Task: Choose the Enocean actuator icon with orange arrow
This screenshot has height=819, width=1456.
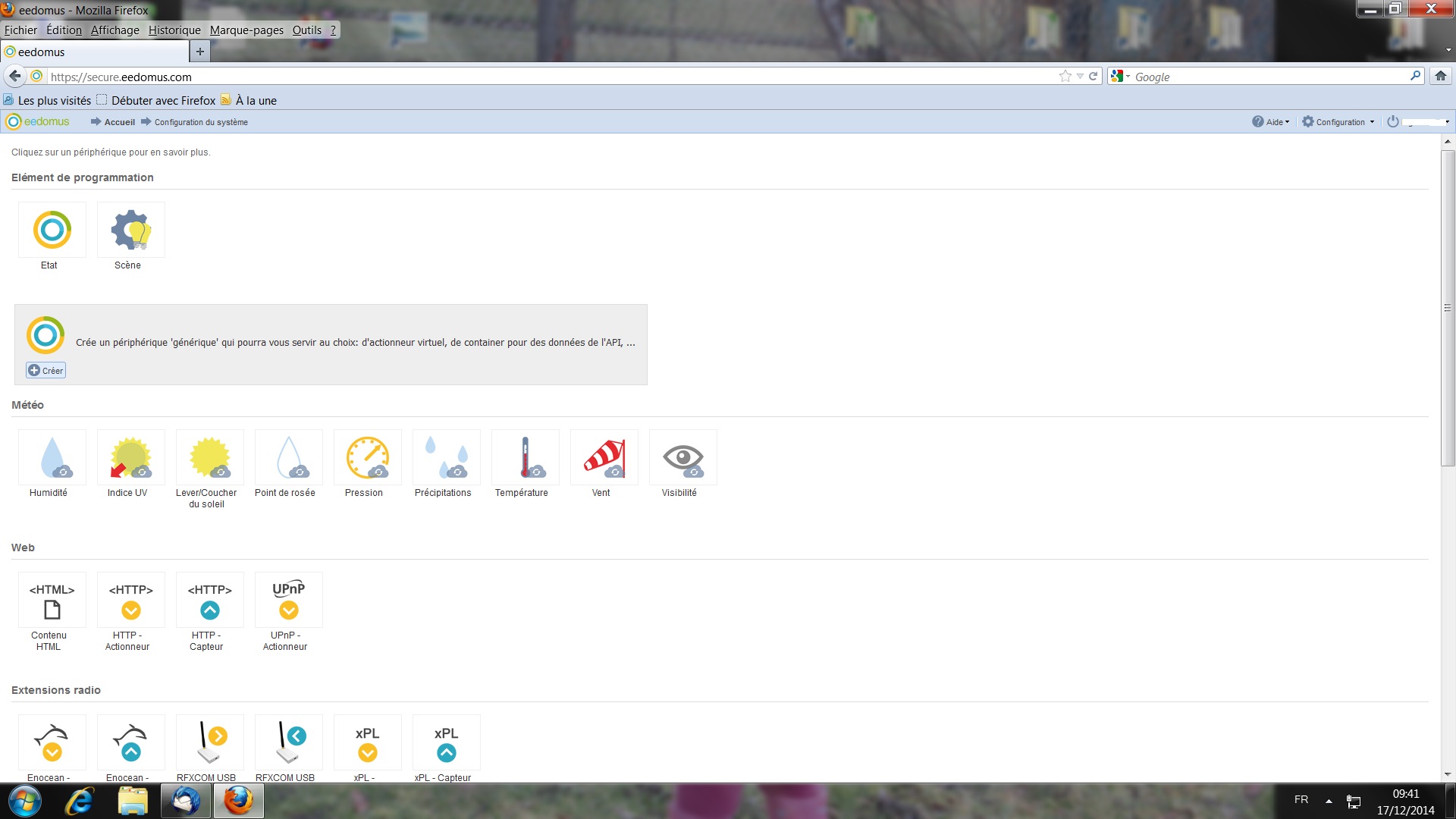Action: point(52,742)
